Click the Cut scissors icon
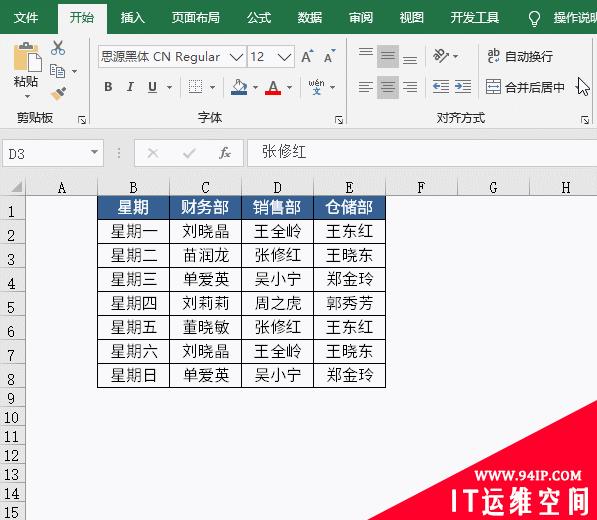Screen dimensions: 597x520 click(x=58, y=48)
